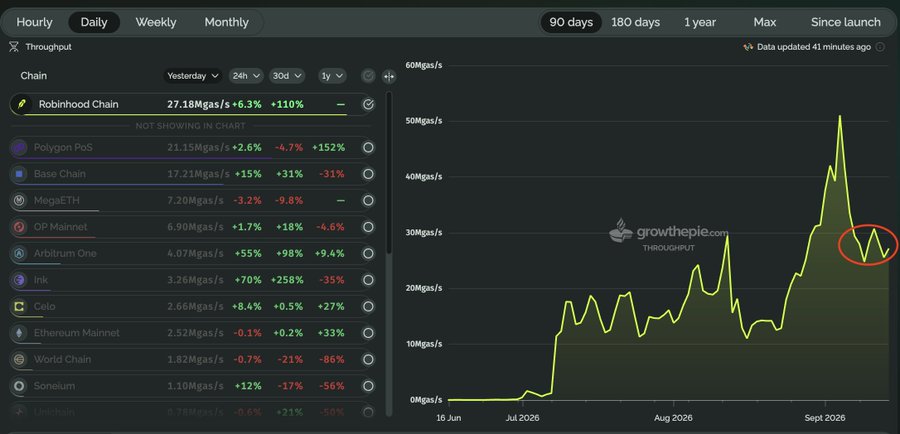Click the OP Mainnet logo icon
Image resolution: width=900 pixels, height=434 pixels.
19,227
